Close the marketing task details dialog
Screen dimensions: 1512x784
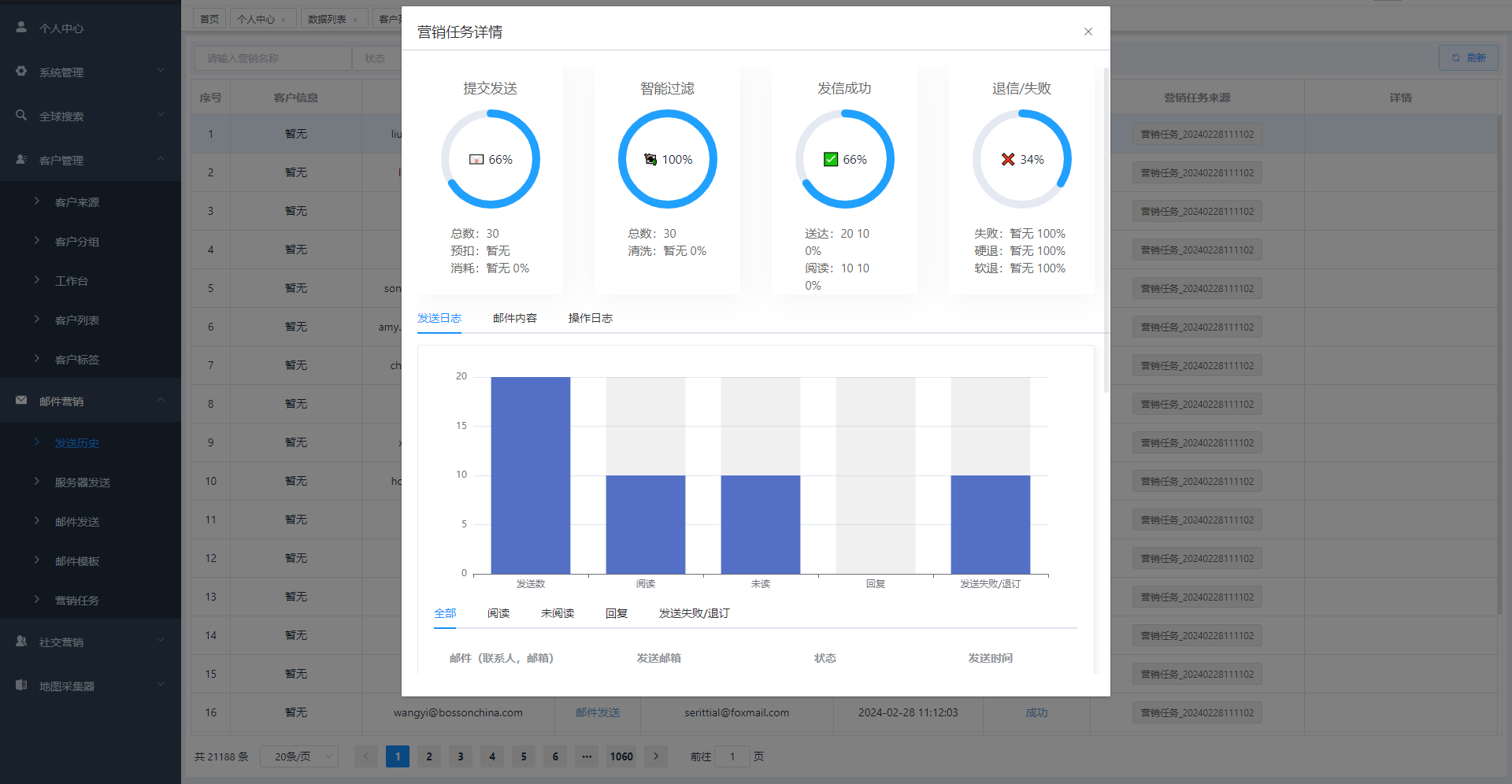pyautogui.click(x=1088, y=31)
